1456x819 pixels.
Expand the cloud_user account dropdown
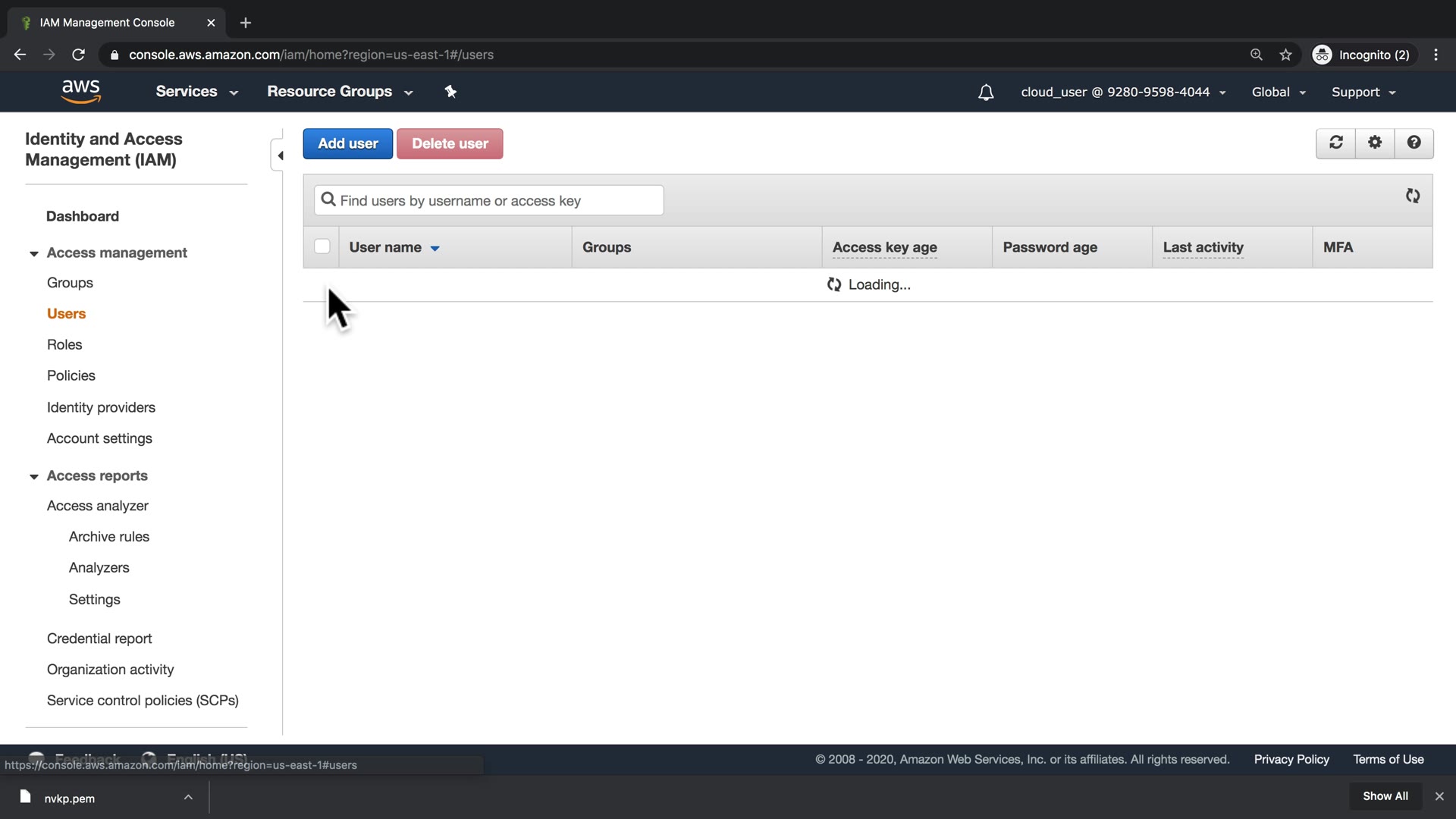coord(1122,93)
